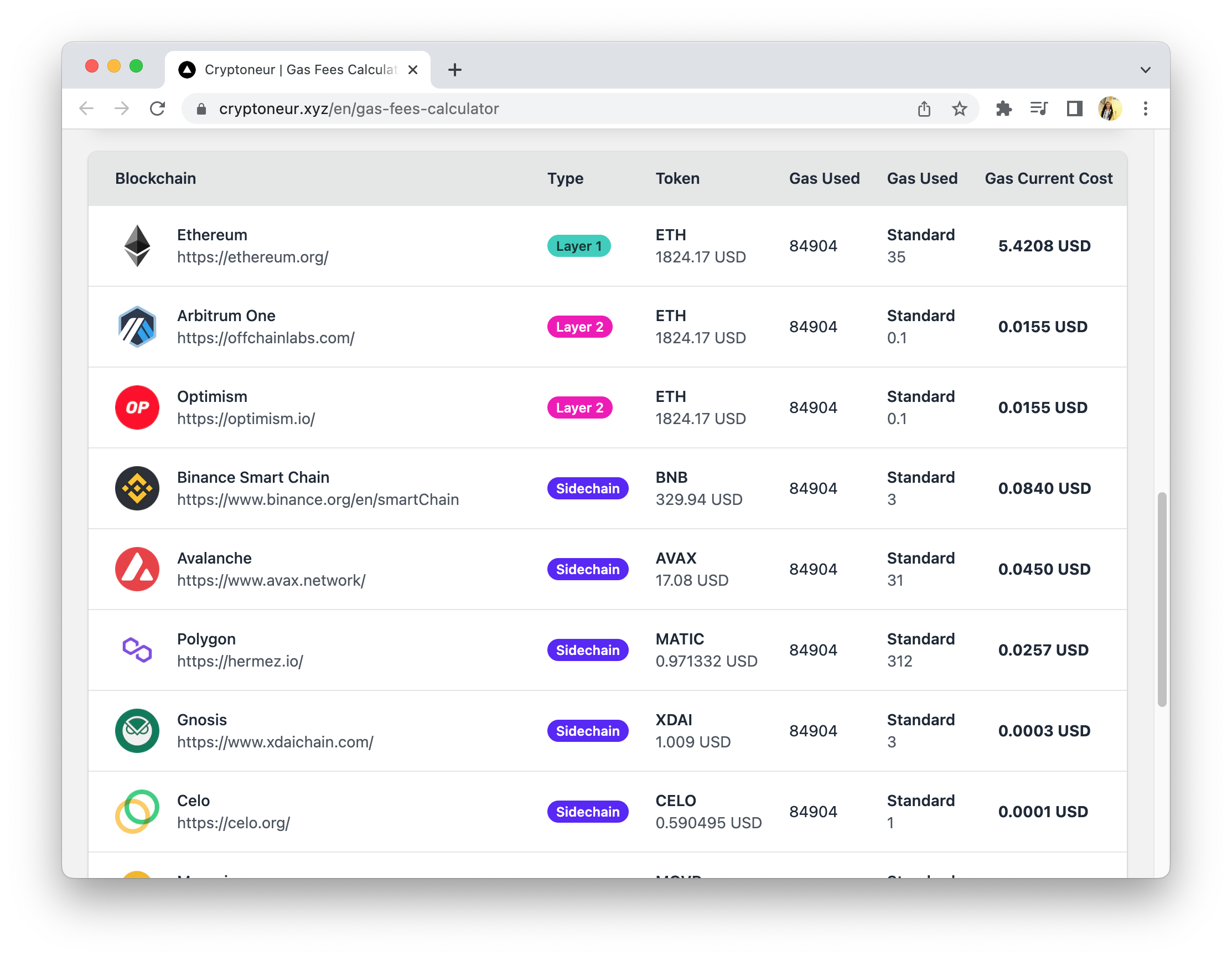
Task: Click the Celo rings logo
Action: (x=137, y=811)
